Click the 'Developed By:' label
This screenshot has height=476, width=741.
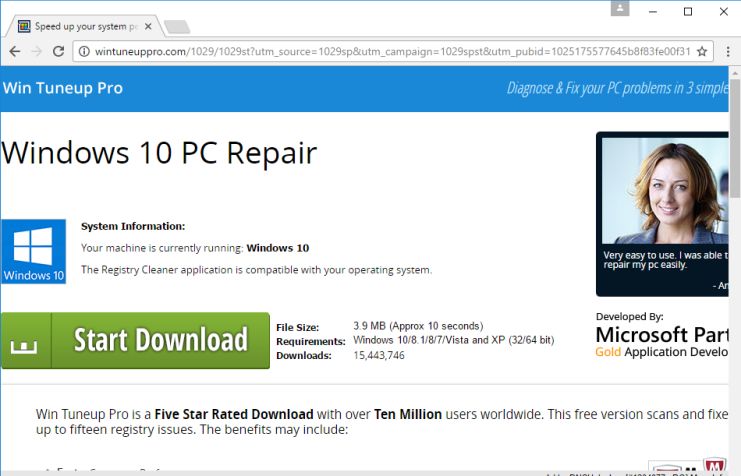(629, 317)
